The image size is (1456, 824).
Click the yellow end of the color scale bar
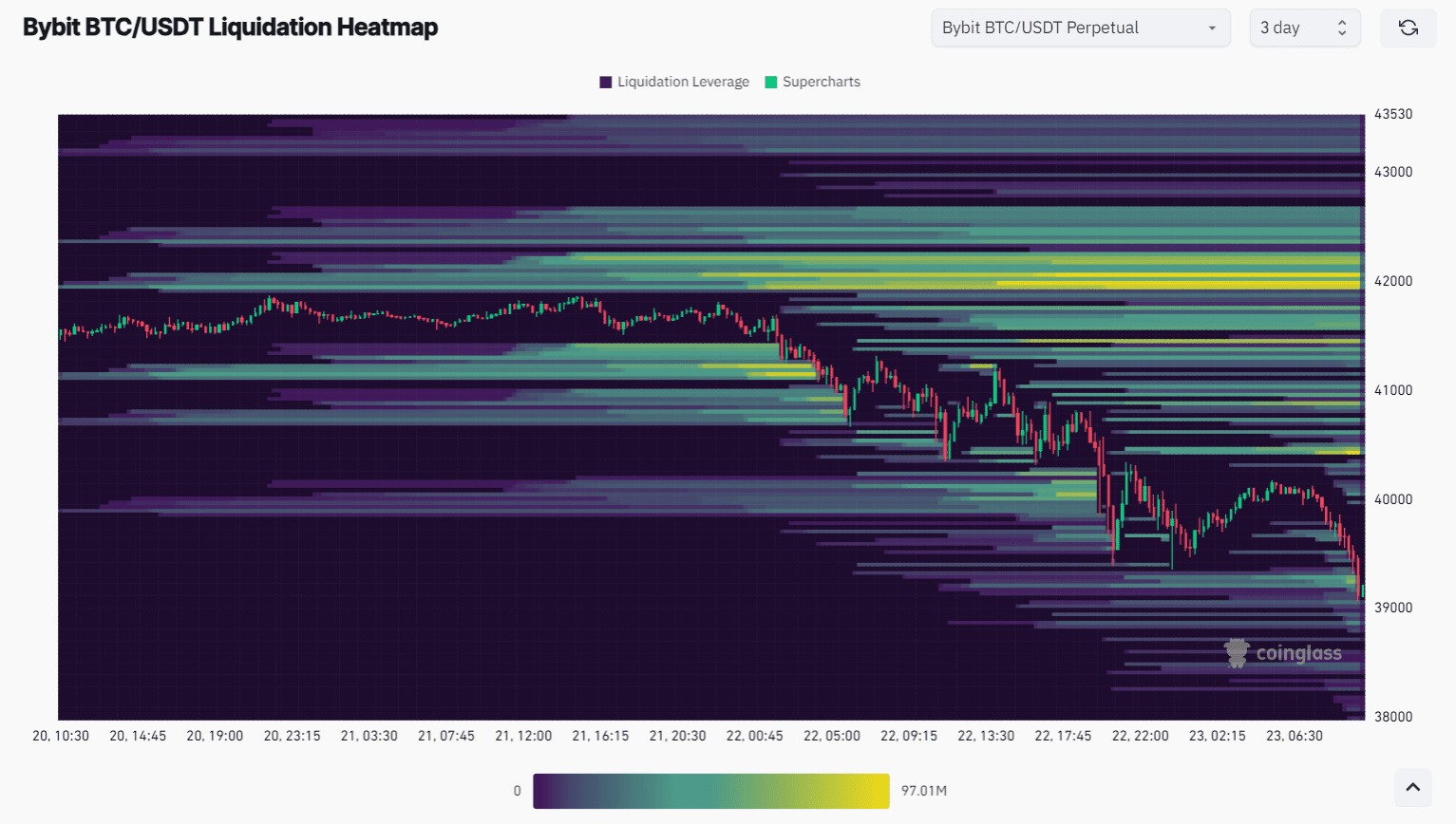[x=874, y=791]
